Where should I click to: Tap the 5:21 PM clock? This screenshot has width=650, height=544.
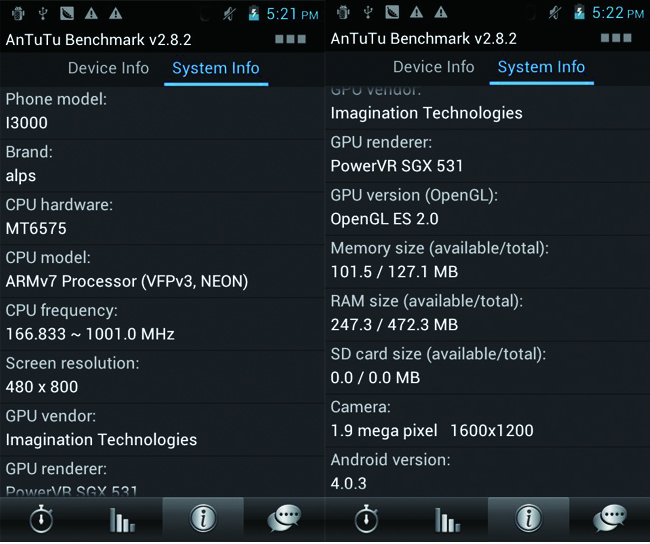click(292, 14)
